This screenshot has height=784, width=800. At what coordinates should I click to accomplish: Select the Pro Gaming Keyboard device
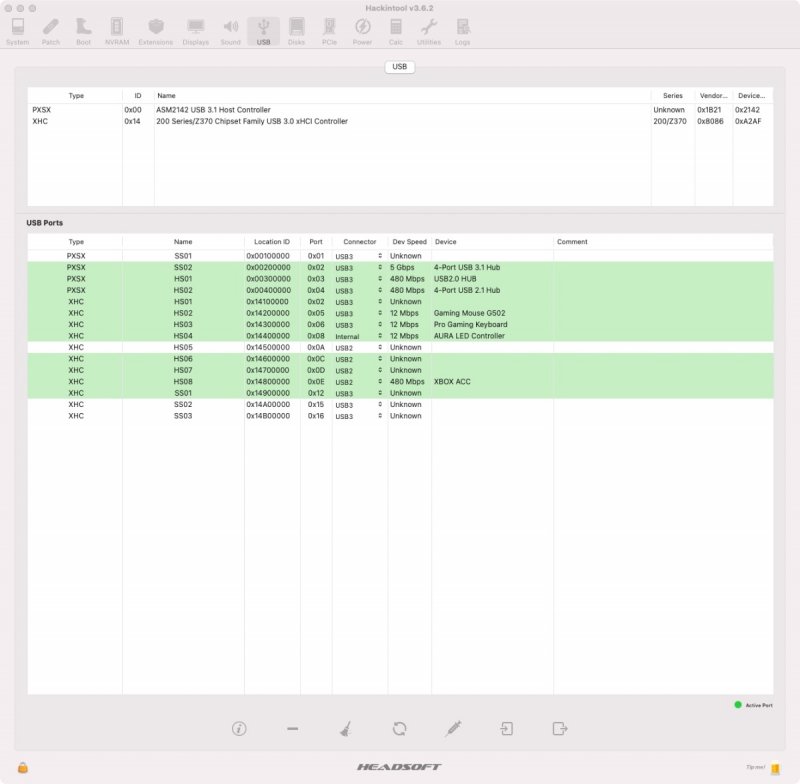(470, 324)
